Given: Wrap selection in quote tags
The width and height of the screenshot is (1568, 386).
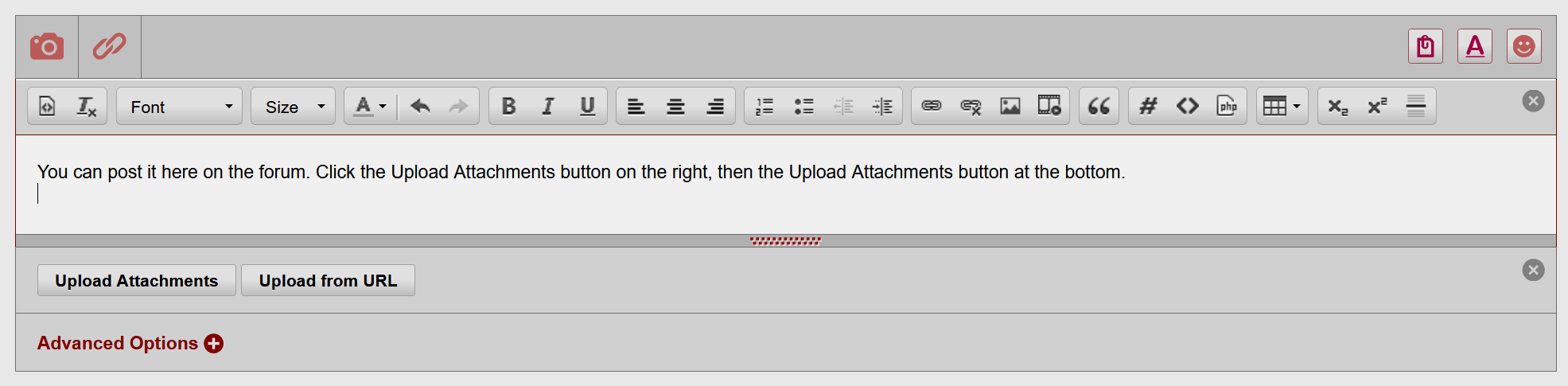Looking at the screenshot, I should pos(1099,106).
